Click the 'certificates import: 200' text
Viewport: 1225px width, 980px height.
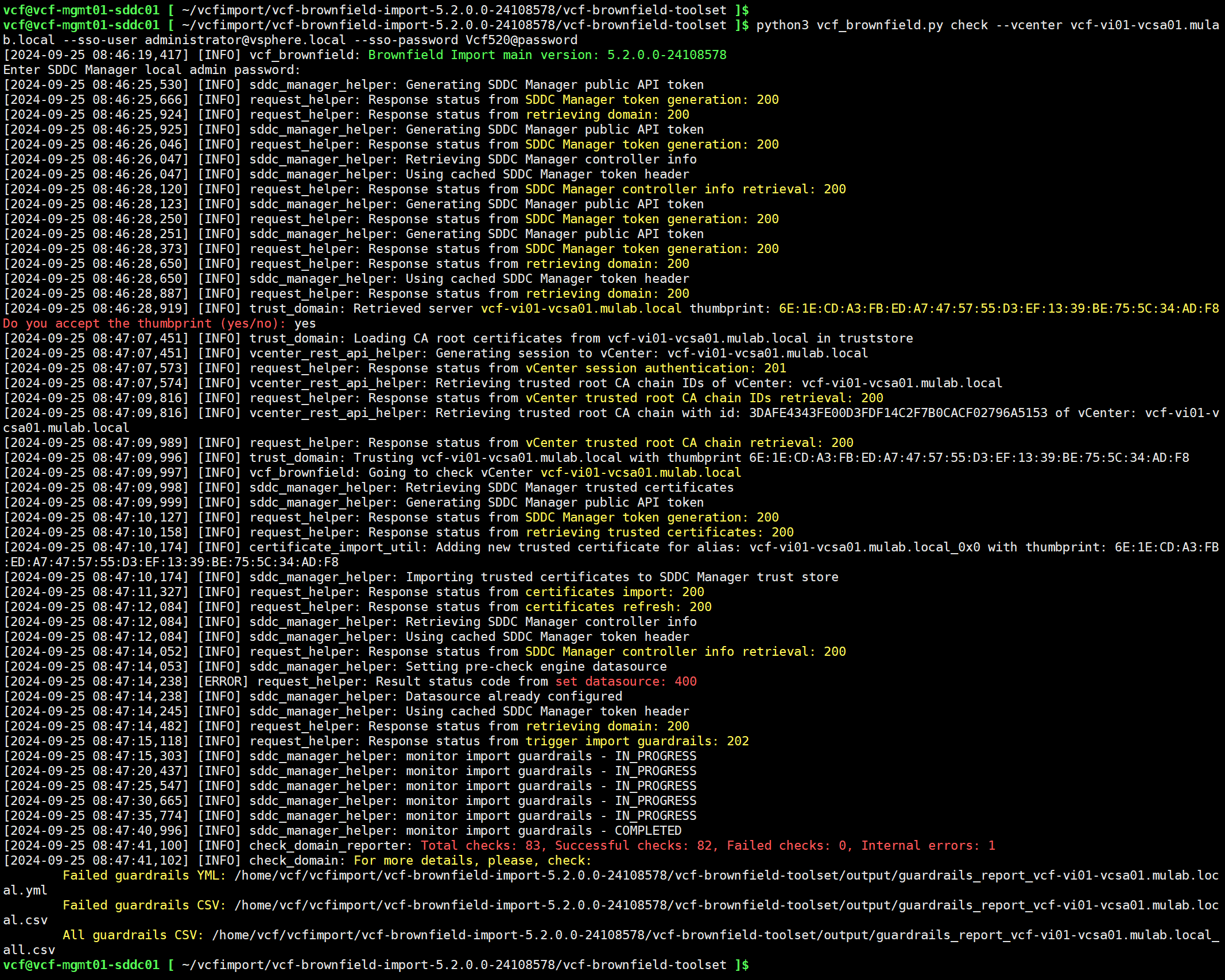point(614,592)
